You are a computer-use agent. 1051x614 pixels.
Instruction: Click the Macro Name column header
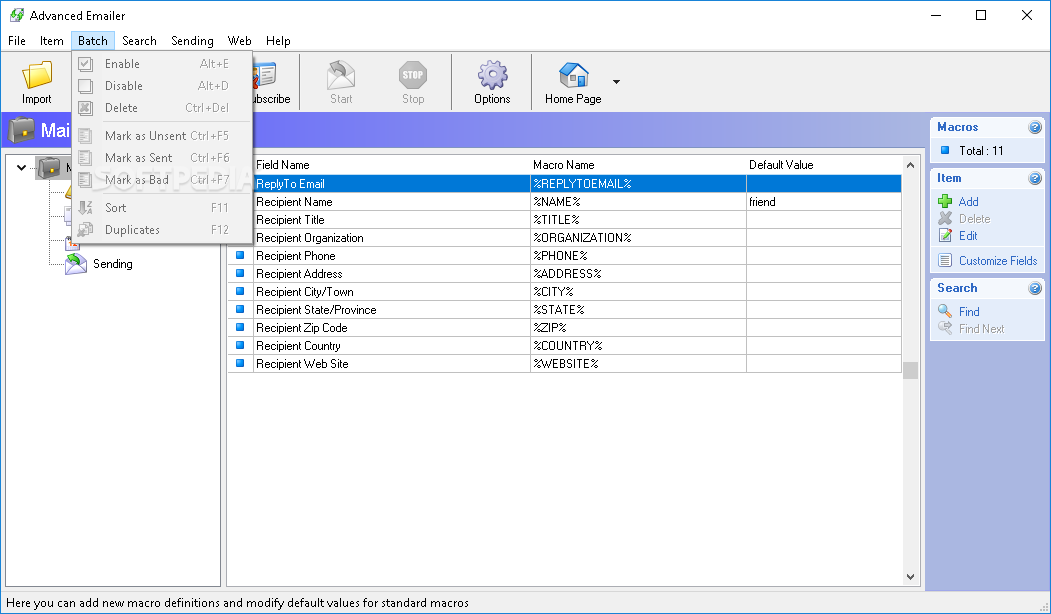pyautogui.click(x=637, y=165)
